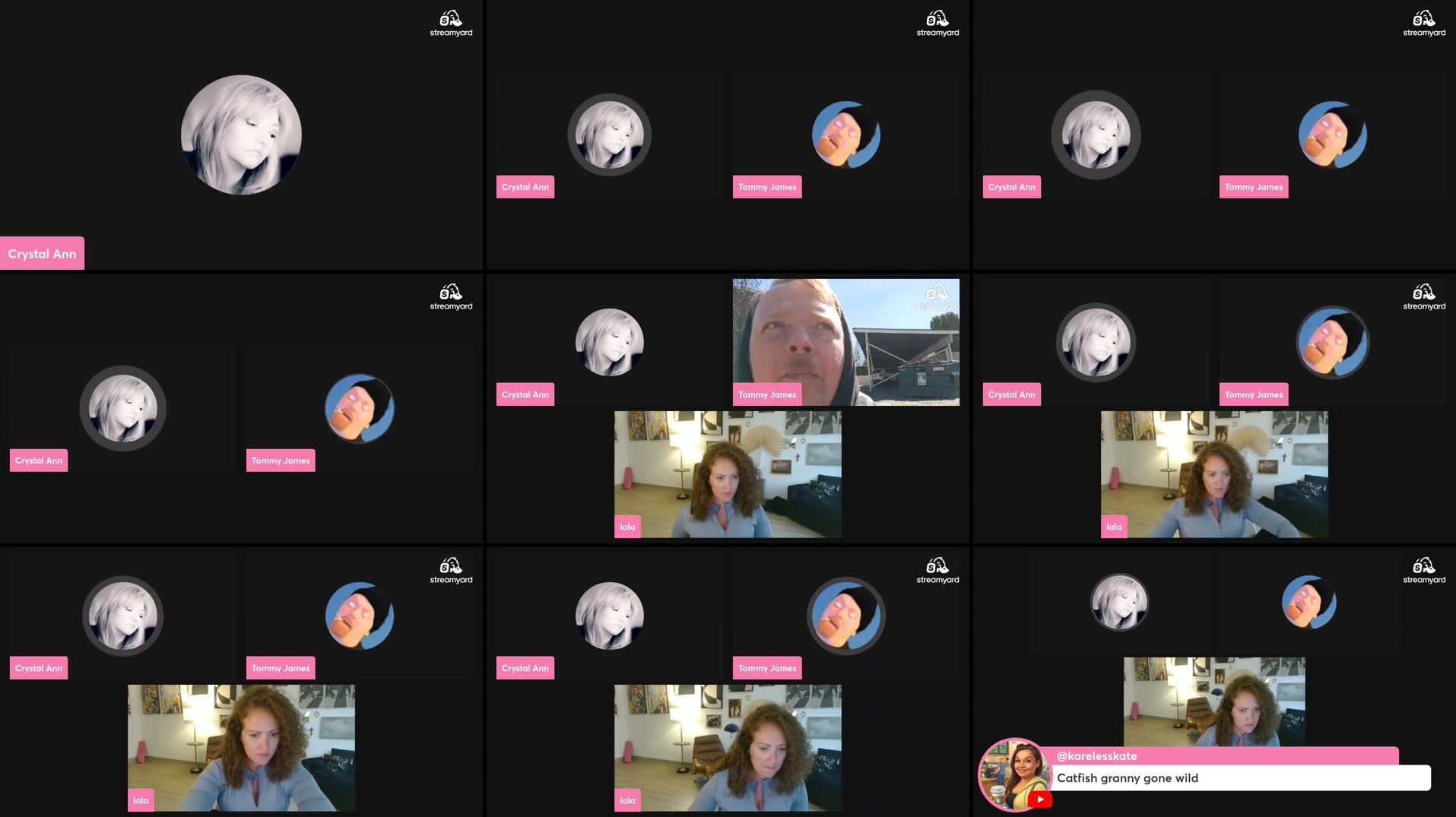Toggle the Tommy James name badge in the top-middle panel
1456x817 pixels.
pyautogui.click(x=766, y=186)
